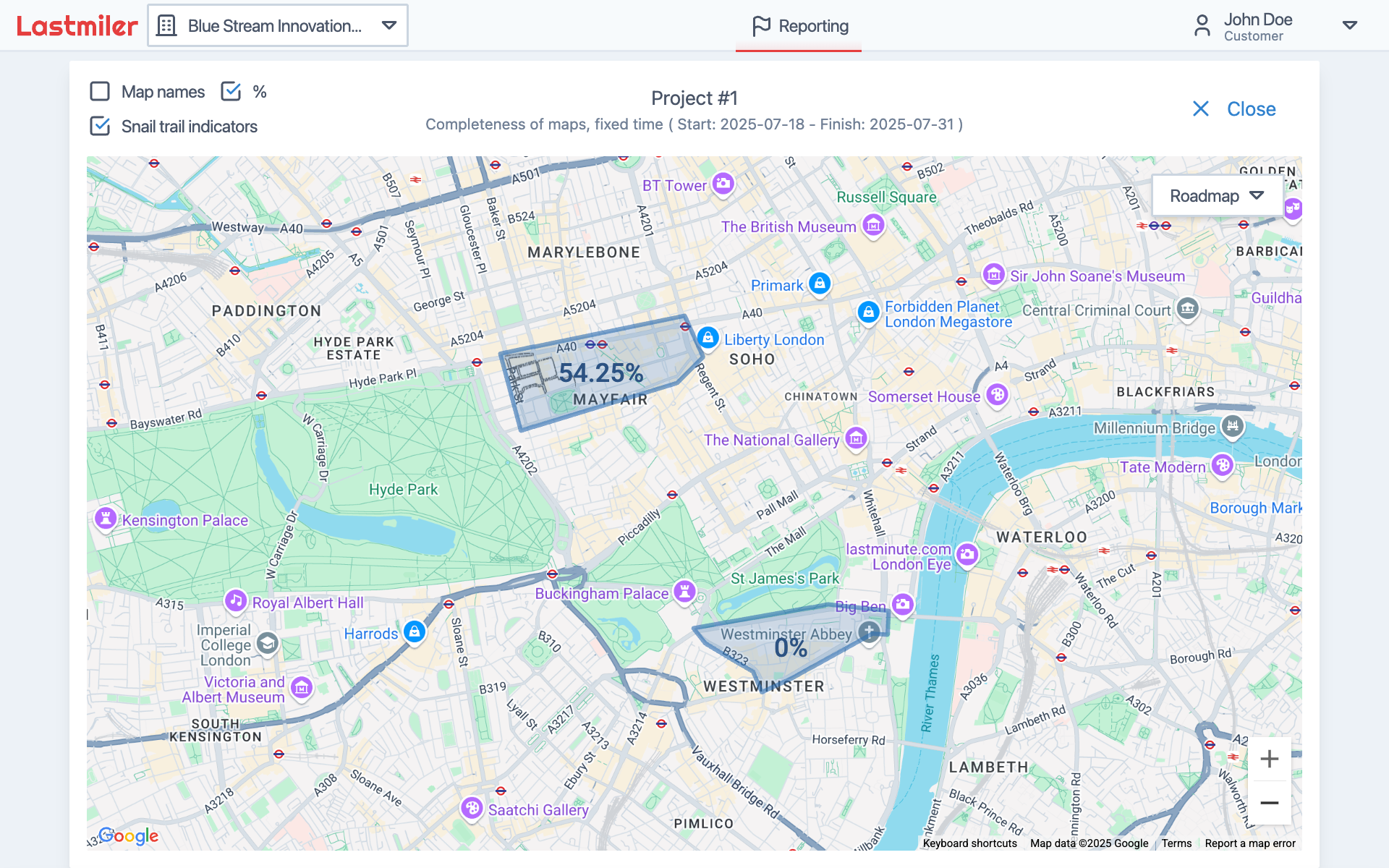Click the SOHO district label
The width and height of the screenshot is (1389, 868).
point(752,359)
